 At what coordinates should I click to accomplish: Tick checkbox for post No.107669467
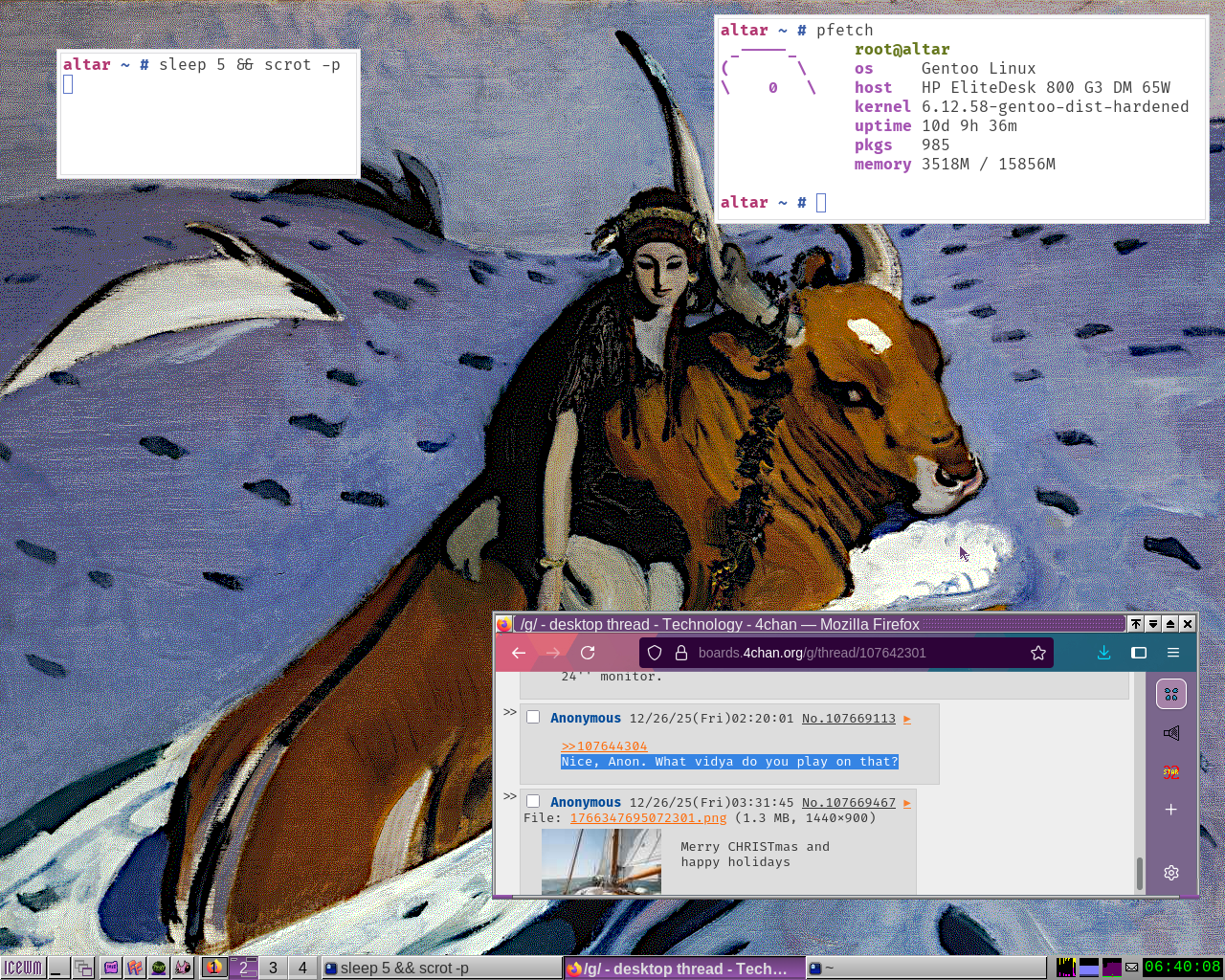[533, 801]
